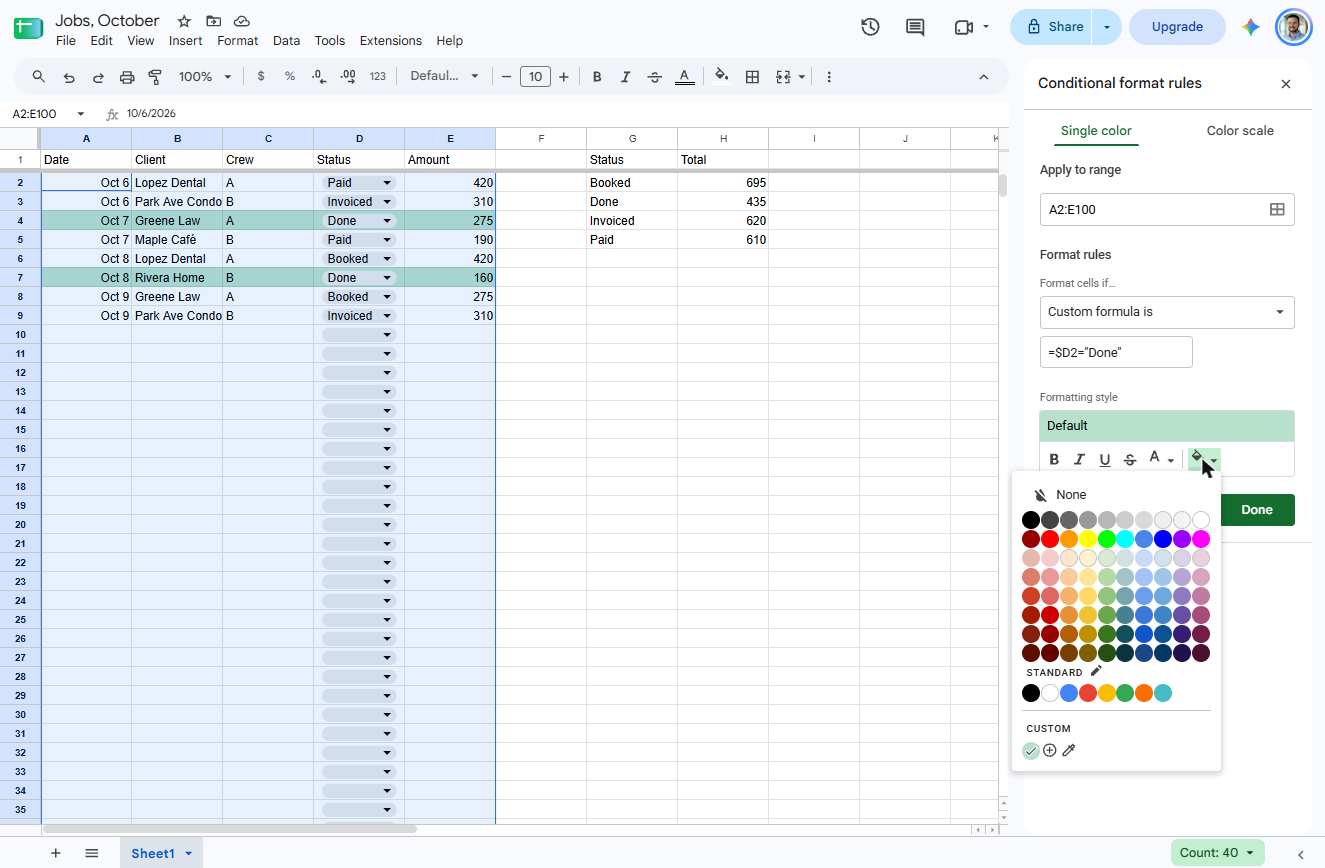This screenshot has width=1325, height=868.
Task: Open the font family dropdown
Action: [x=445, y=77]
